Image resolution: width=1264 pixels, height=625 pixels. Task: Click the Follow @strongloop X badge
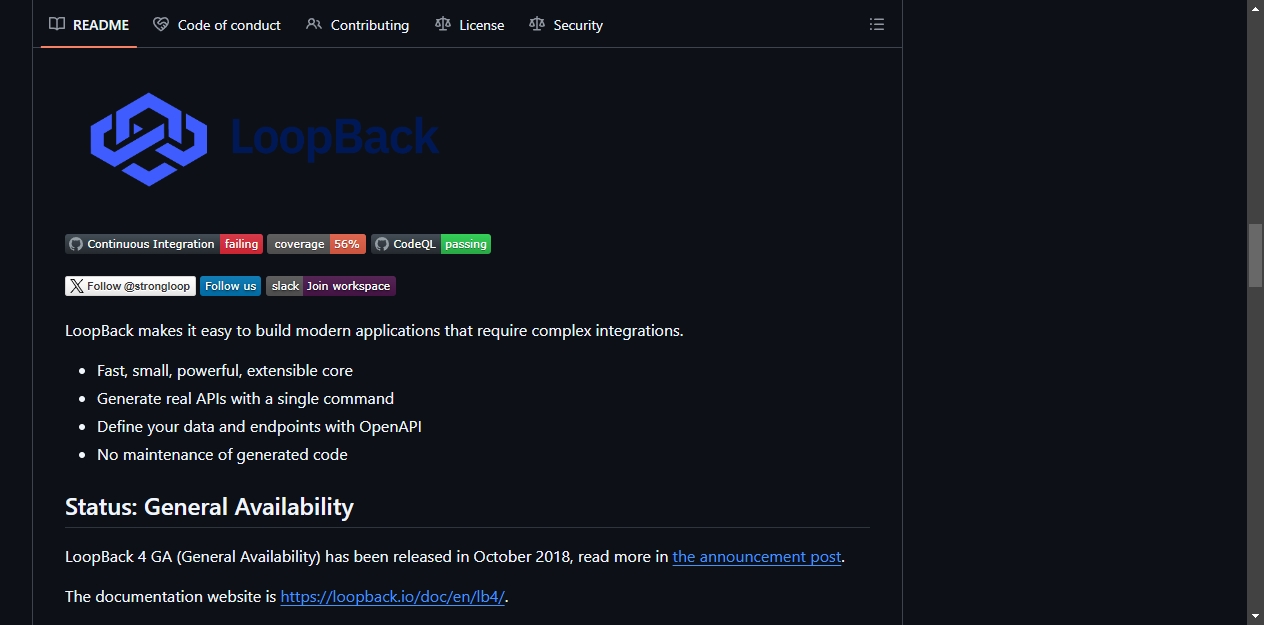(130, 286)
